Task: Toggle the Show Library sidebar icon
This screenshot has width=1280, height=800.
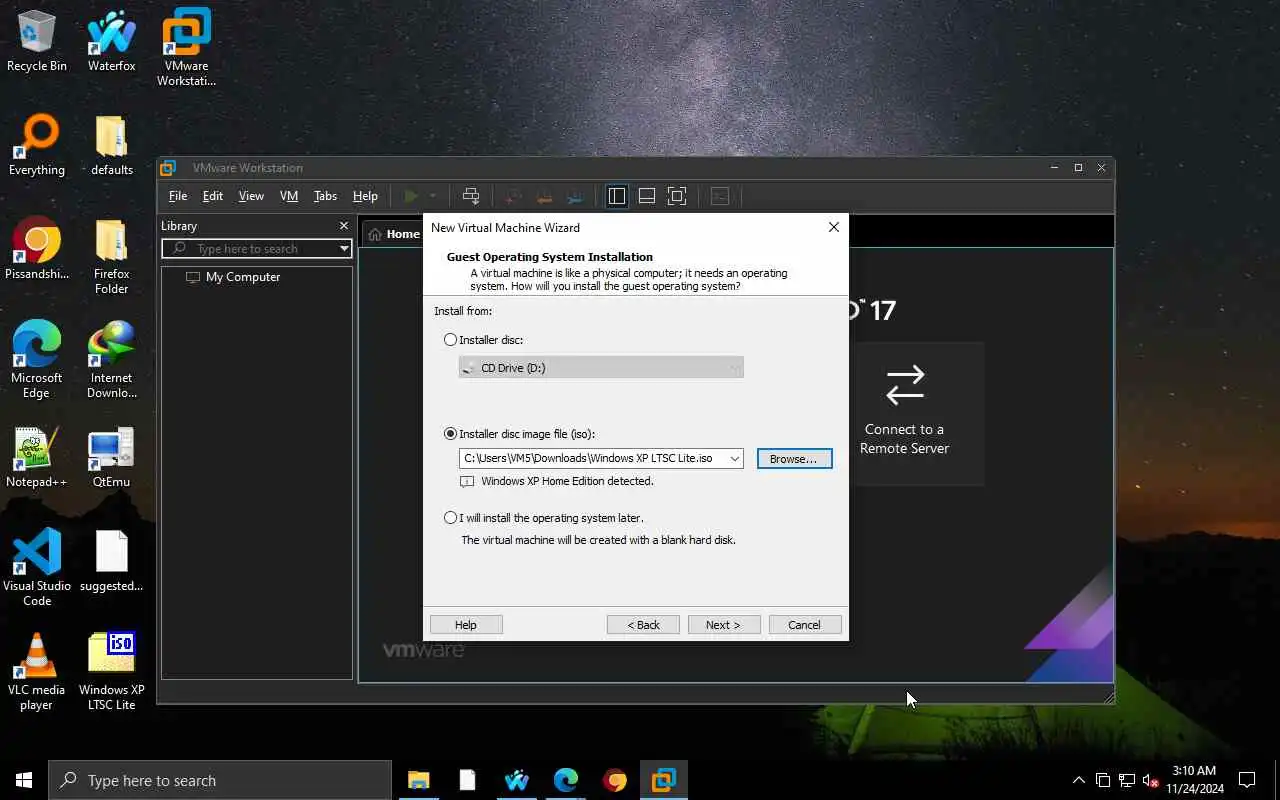Action: click(617, 196)
